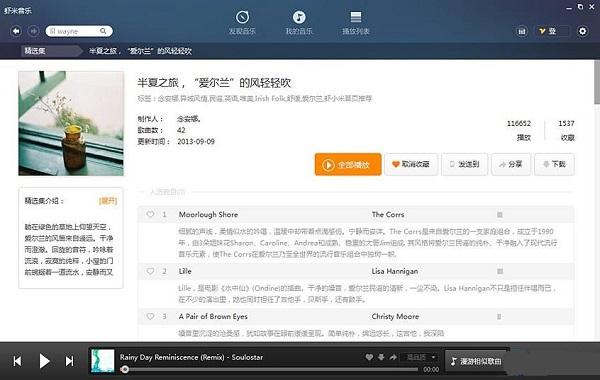
Task: Select the Lille song title
Action: 185,271
